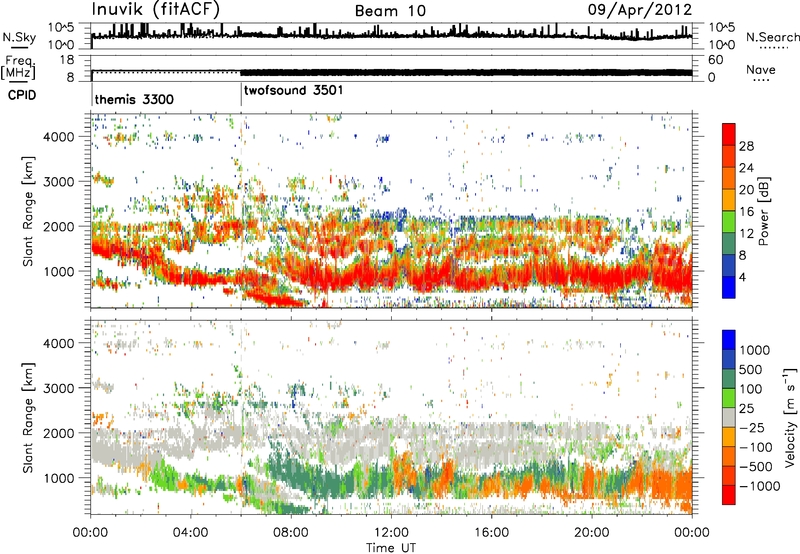Click the '16:00' time tick label
Viewport: 800px width, 554px height.
(x=491, y=533)
